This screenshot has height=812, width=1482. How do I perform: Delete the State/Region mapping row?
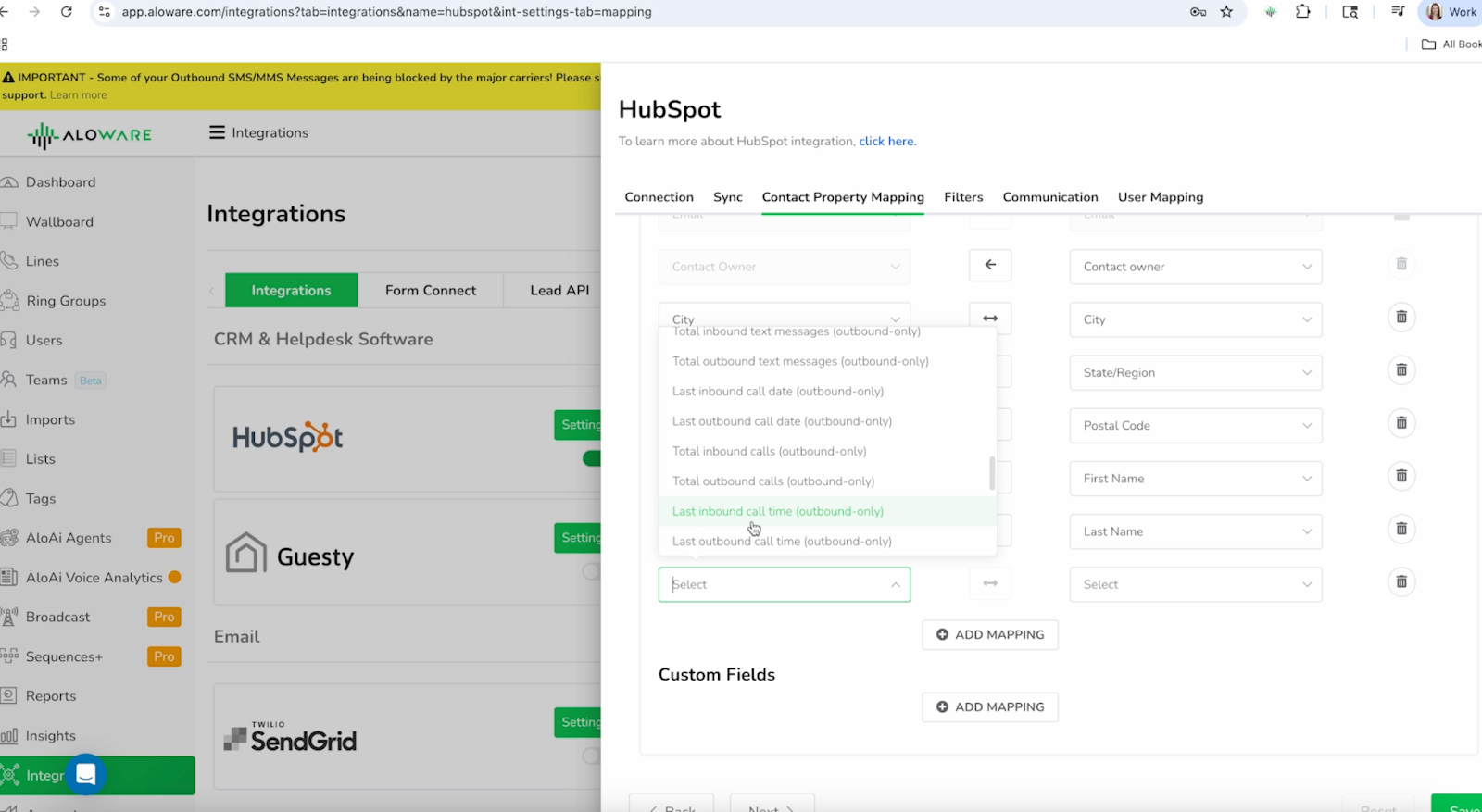(1401, 369)
